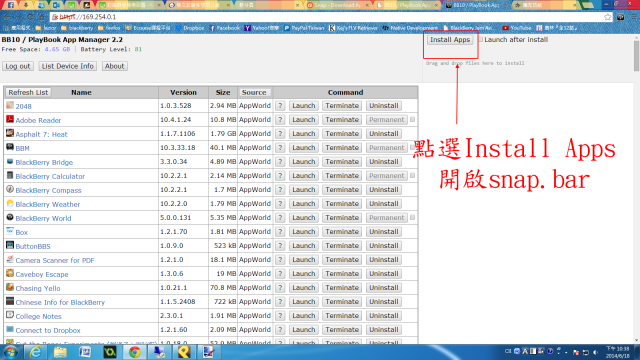Uninstall College Notes
This screenshot has width=640, height=360.
384,316
